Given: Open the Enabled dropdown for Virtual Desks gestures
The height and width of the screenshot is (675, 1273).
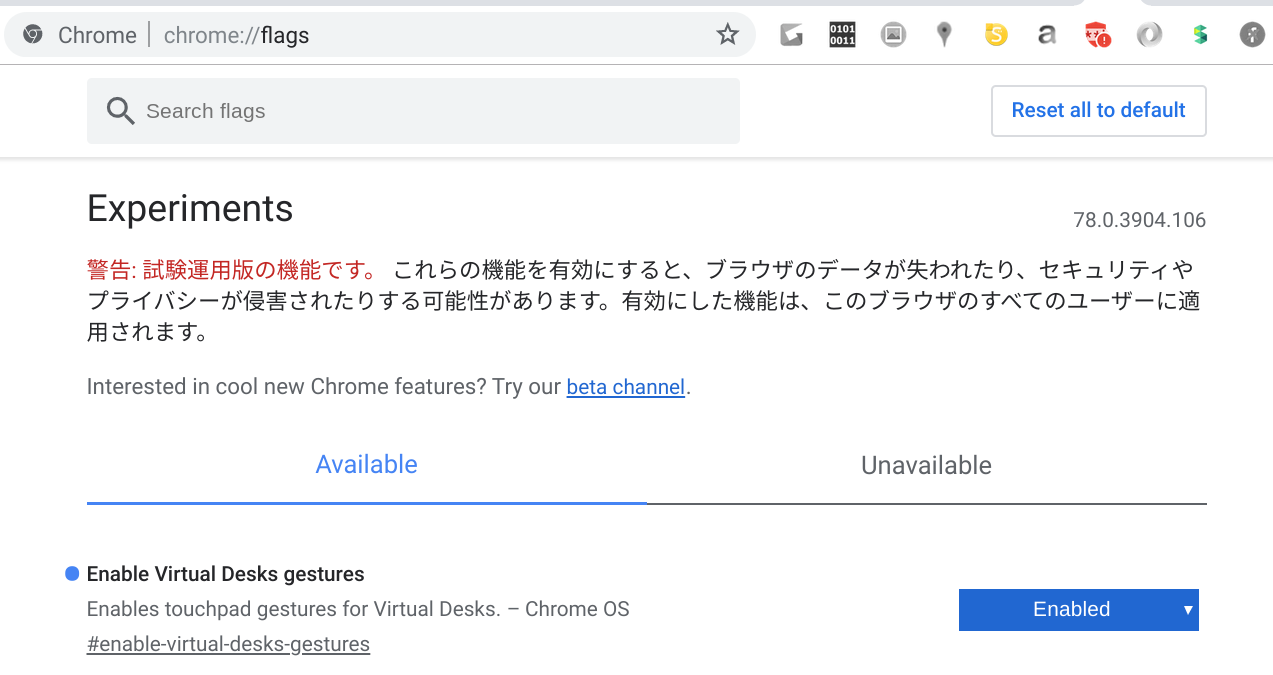Looking at the screenshot, I should [1078, 610].
